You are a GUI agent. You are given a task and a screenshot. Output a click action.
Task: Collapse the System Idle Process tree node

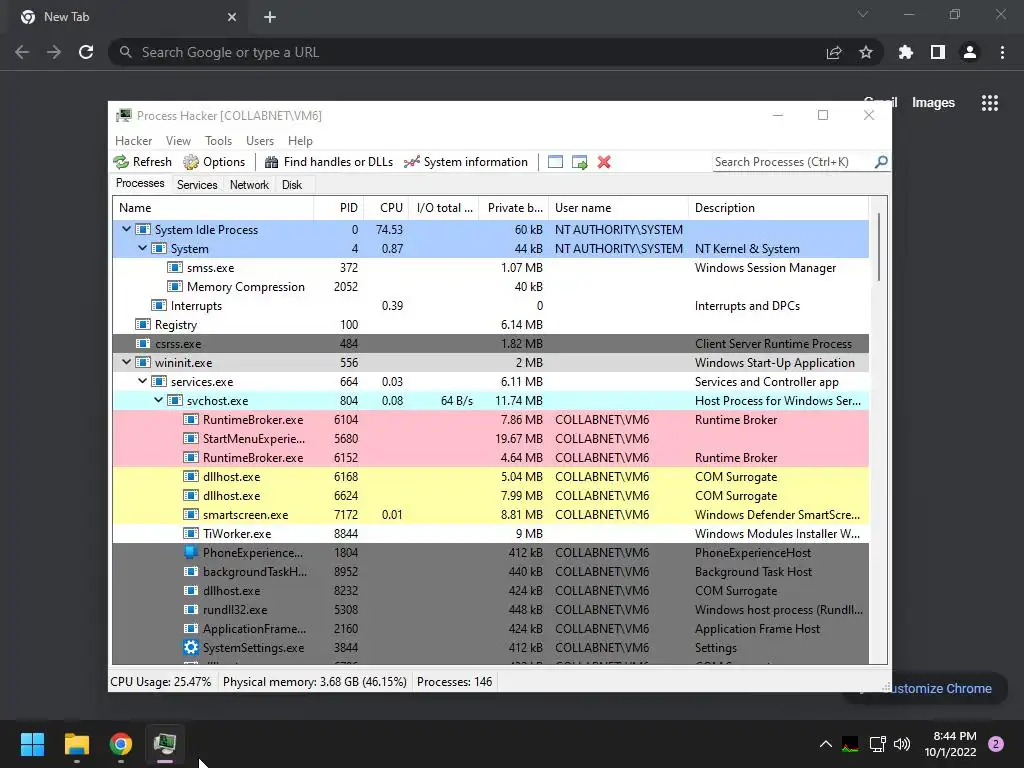(127, 229)
